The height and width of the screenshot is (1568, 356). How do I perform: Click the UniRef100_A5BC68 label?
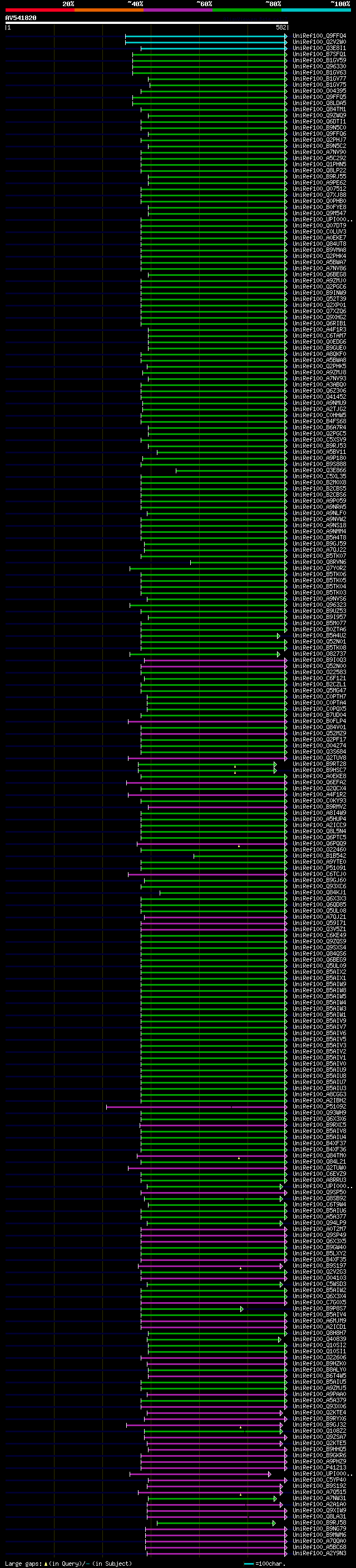(319, 1547)
